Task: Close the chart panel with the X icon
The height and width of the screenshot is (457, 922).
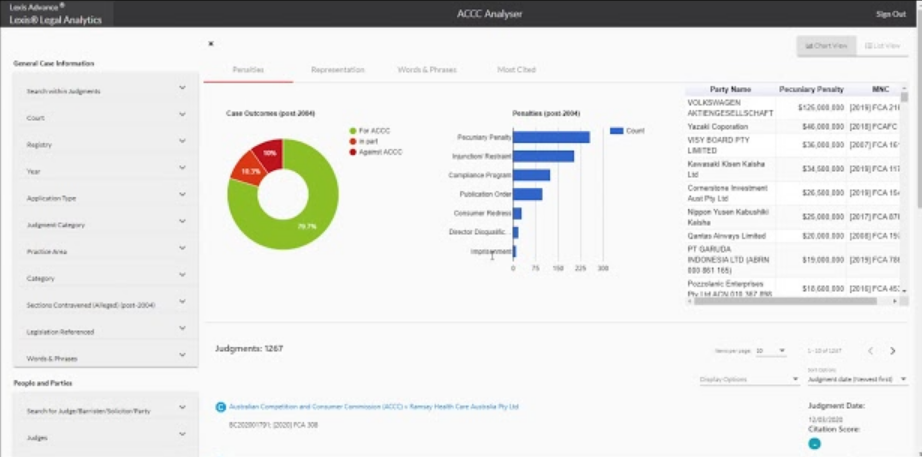Action: (211, 44)
